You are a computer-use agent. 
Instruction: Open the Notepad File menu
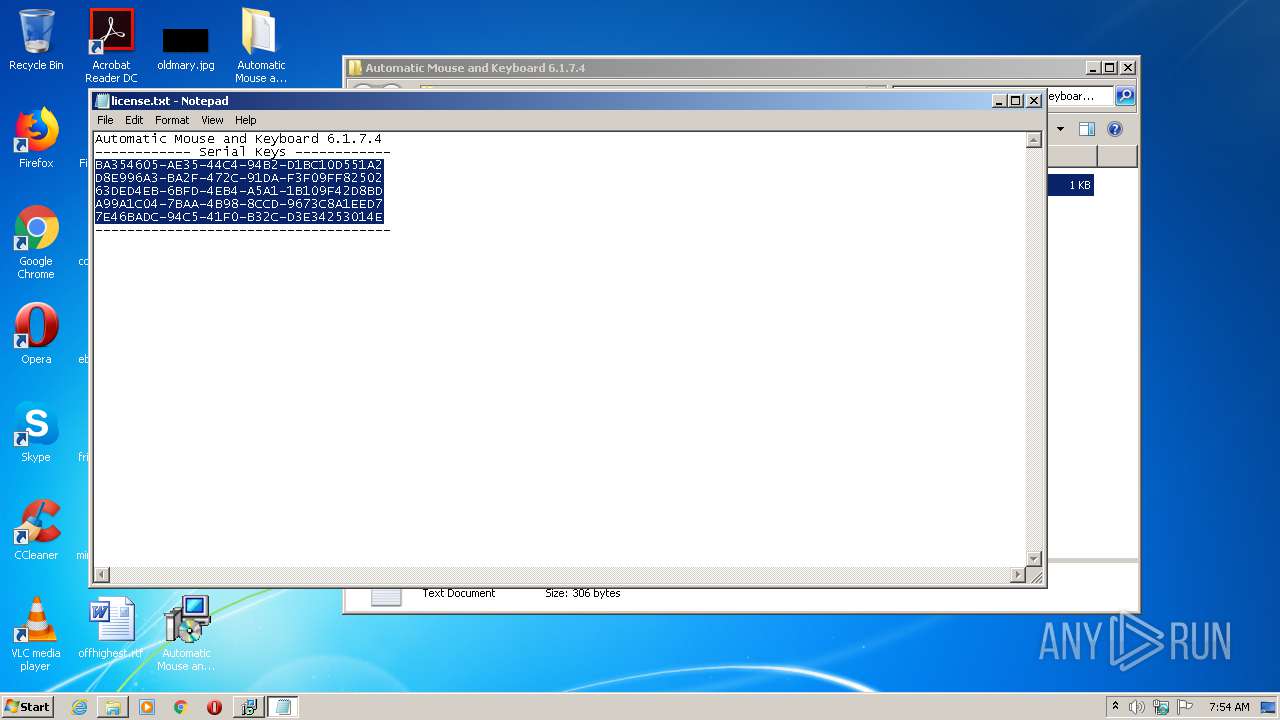pyautogui.click(x=105, y=120)
